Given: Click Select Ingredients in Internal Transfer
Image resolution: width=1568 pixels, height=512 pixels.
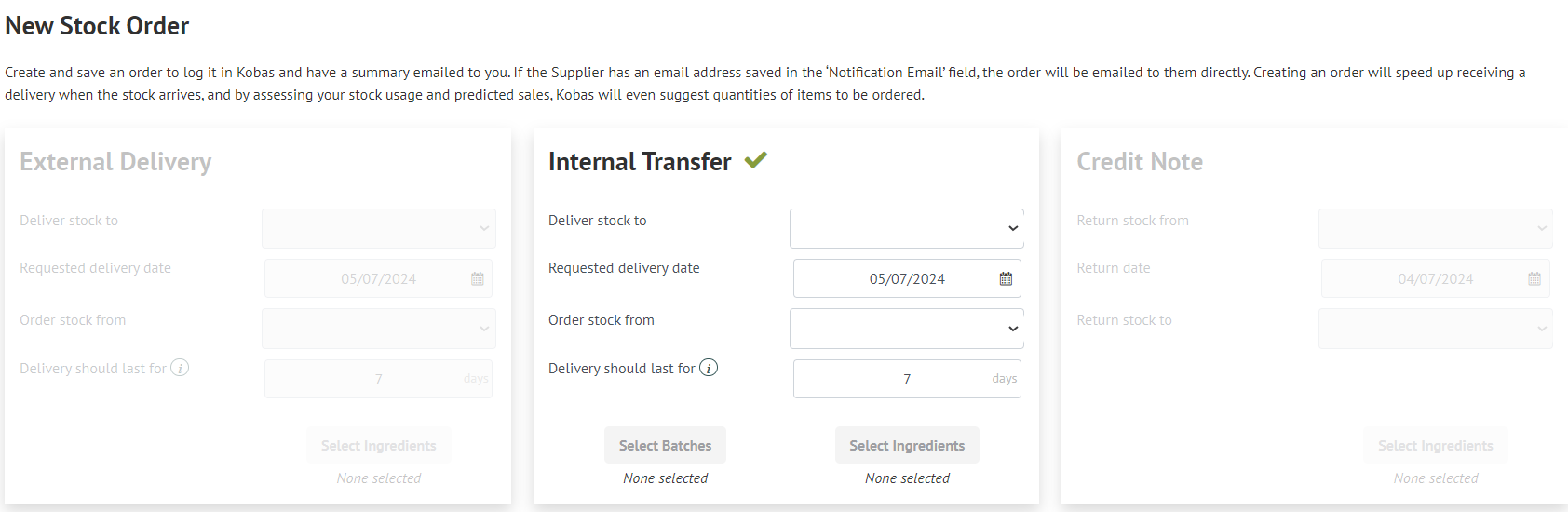Looking at the screenshot, I should [907, 446].
